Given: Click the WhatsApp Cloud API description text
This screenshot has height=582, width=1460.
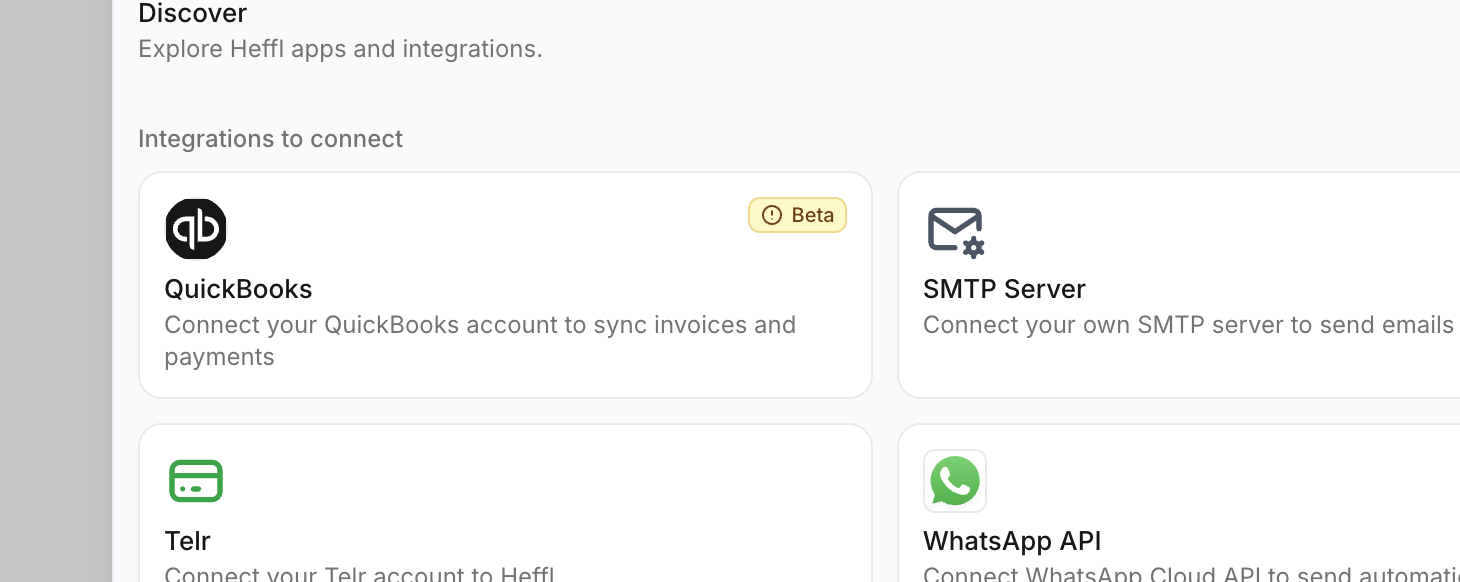Looking at the screenshot, I should pos(1190,575).
